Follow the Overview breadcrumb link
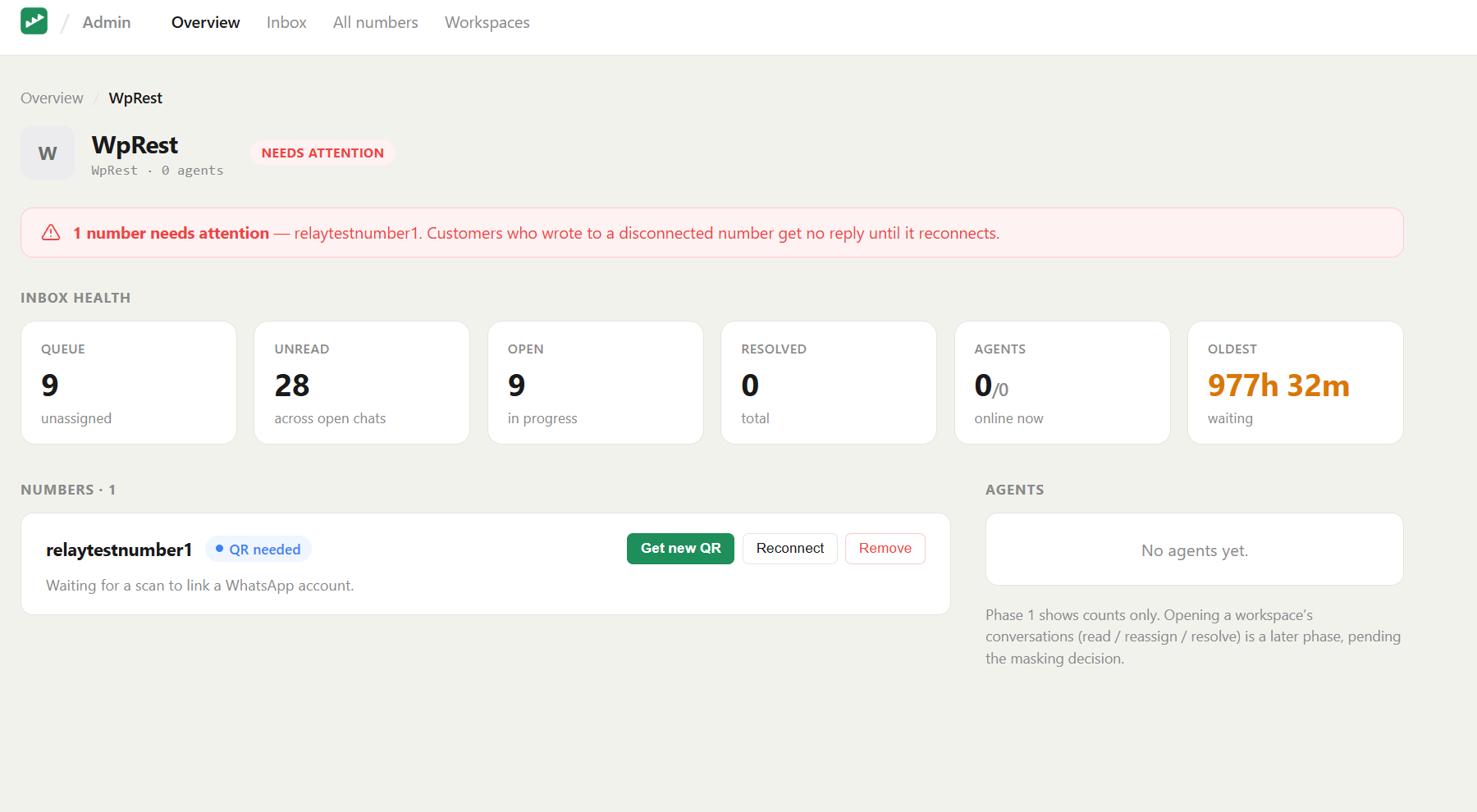Viewport: 1477px width, 812px height. point(52,98)
